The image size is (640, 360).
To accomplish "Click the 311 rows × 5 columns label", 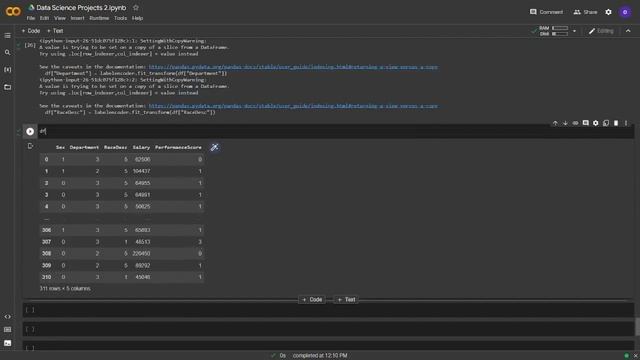I will click(x=65, y=289).
